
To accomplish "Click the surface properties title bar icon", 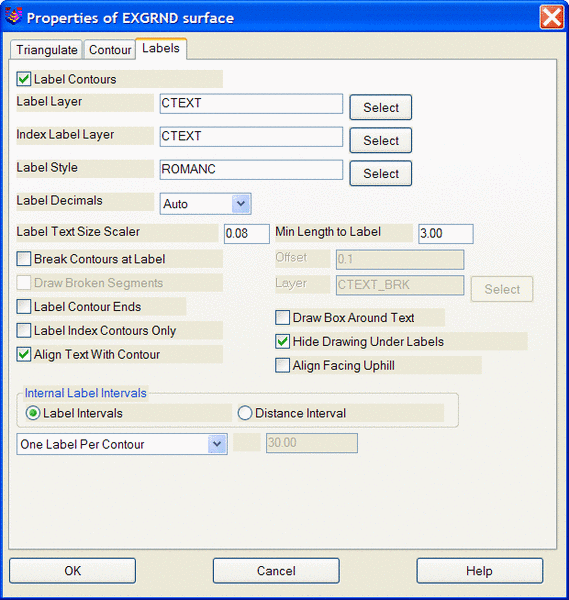I will pos(13,16).
